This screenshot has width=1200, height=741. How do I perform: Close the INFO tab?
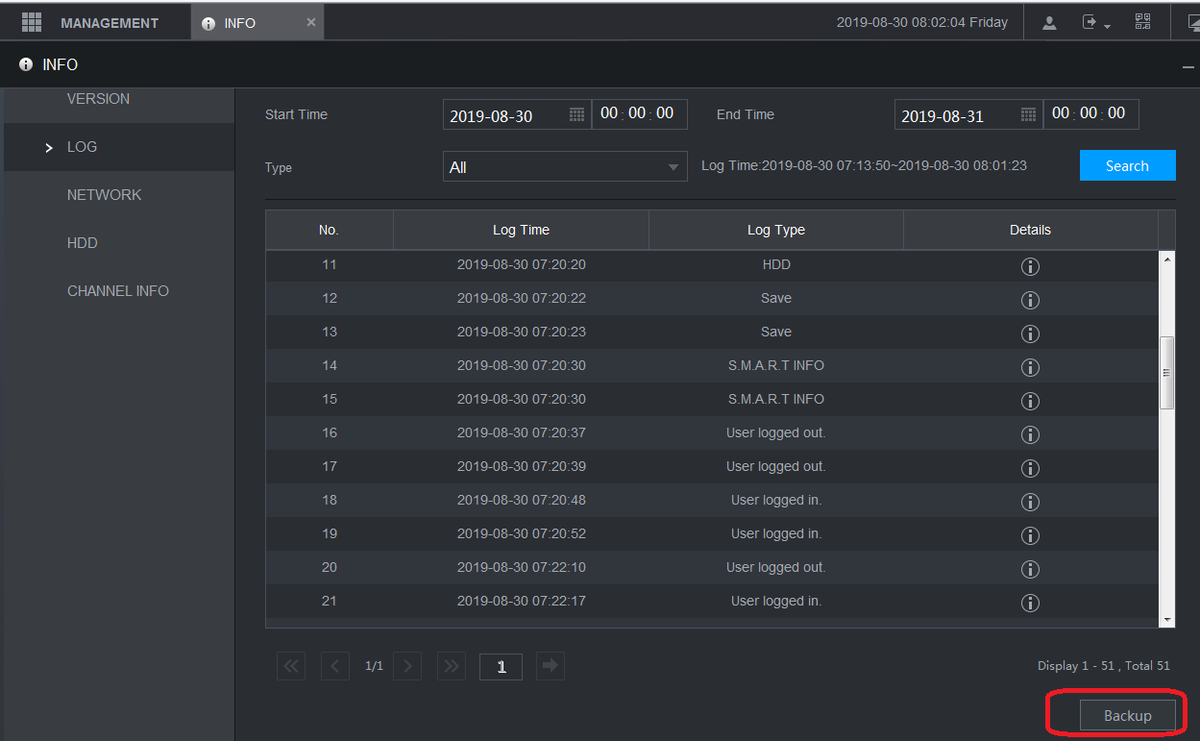(311, 22)
